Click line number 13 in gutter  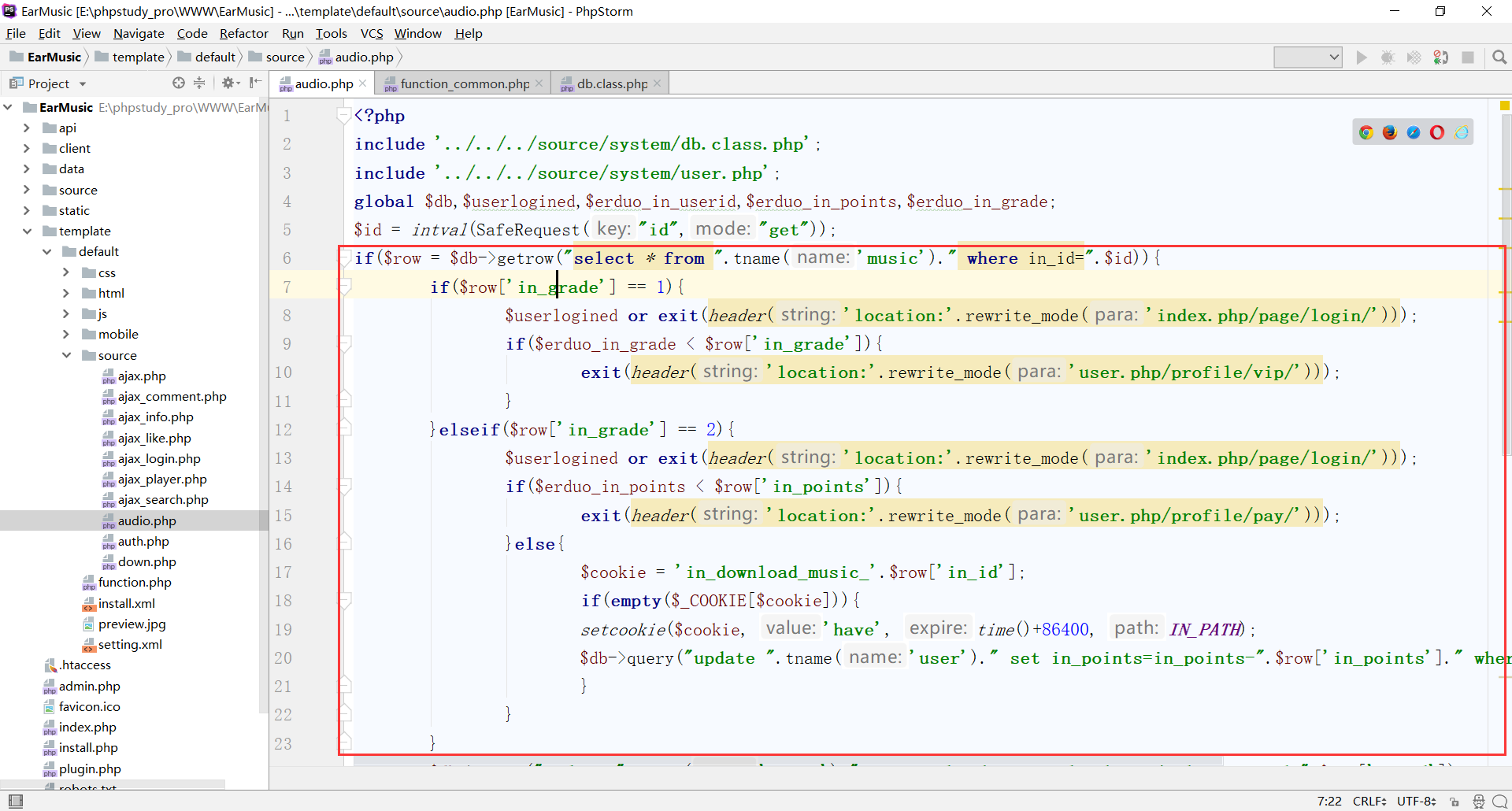tap(283, 457)
